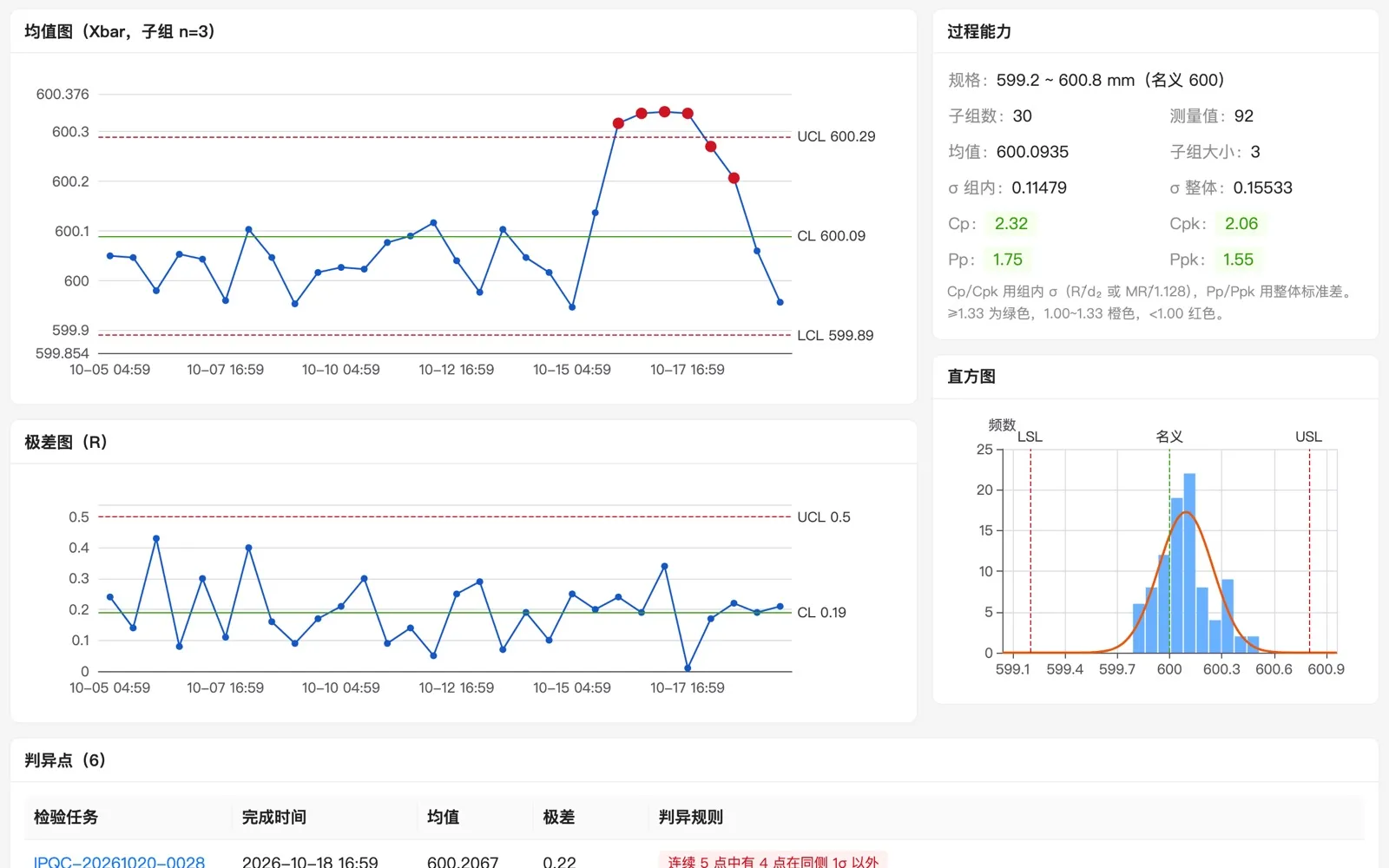Image resolution: width=1389 pixels, height=868 pixels.
Task: Click the CL 600.09 center line label
Action: coord(831,236)
